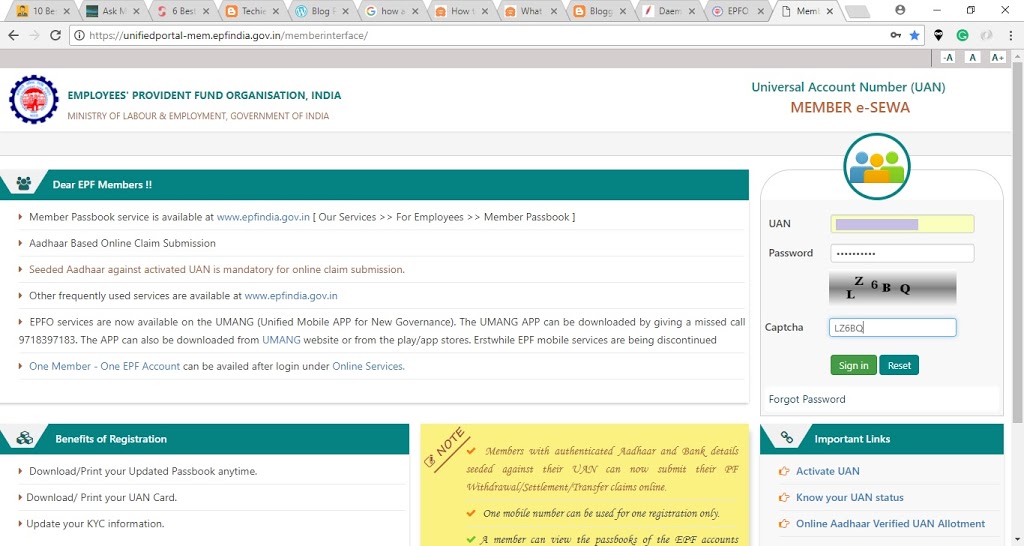This screenshot has height=546, width=1024.
Task: Click the members group avatar icon
Action: click(x=876, y=166)
